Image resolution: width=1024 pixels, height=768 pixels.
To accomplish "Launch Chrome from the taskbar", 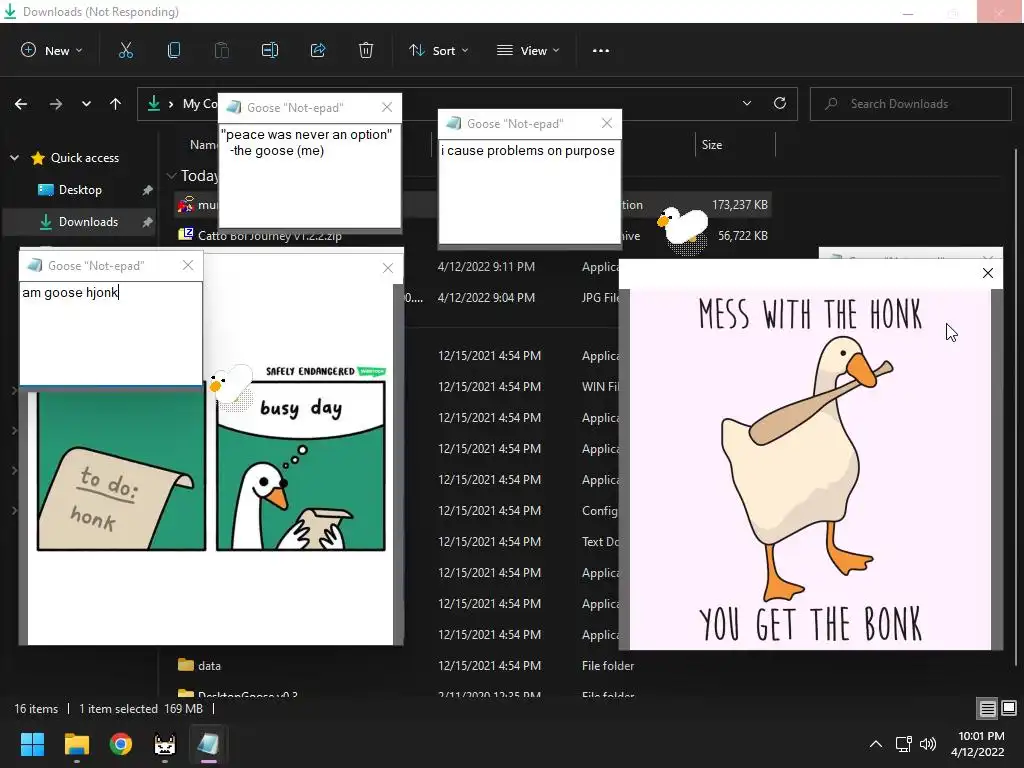I will (121, 744).
